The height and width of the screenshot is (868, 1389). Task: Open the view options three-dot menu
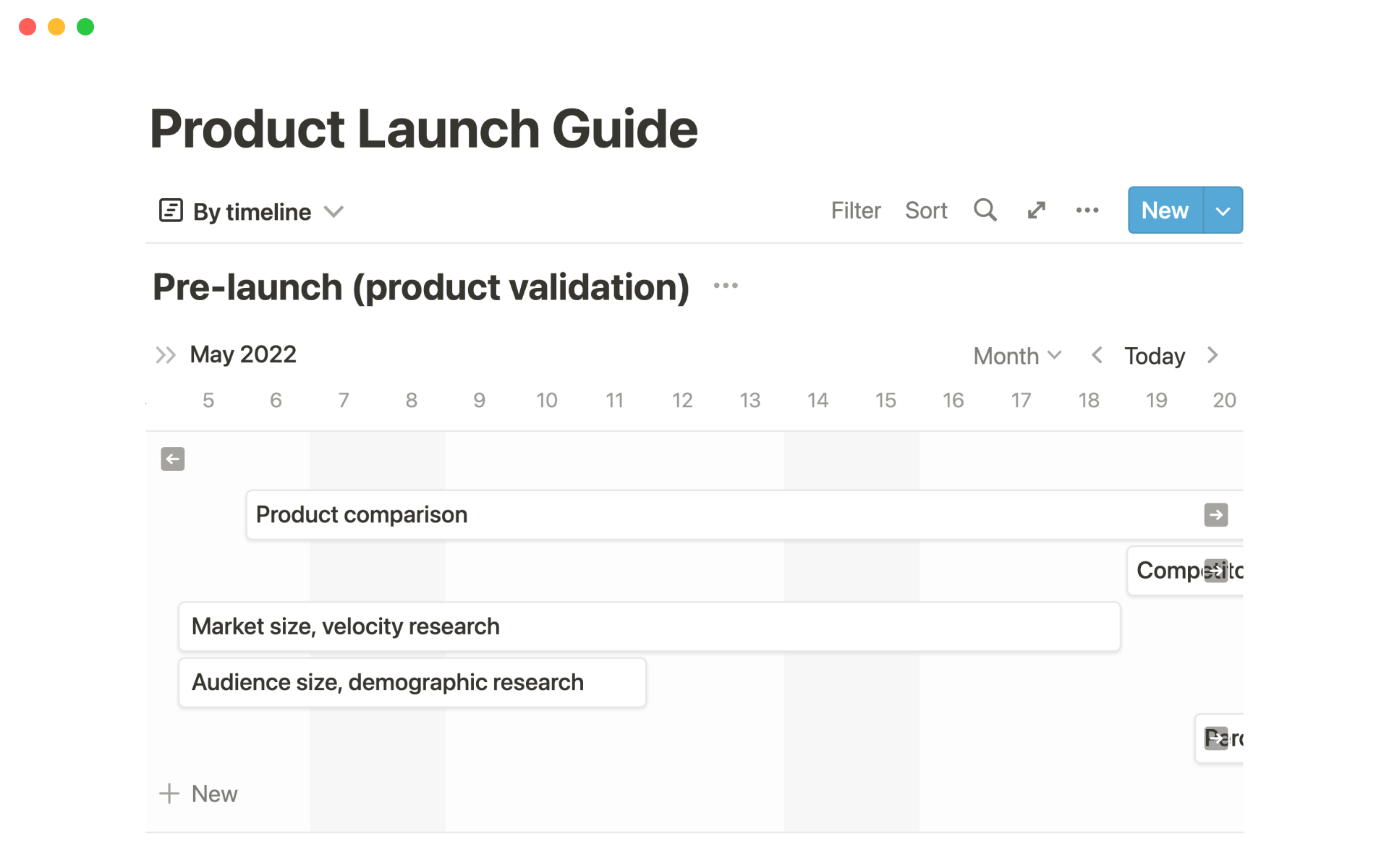pos(1087,210)
